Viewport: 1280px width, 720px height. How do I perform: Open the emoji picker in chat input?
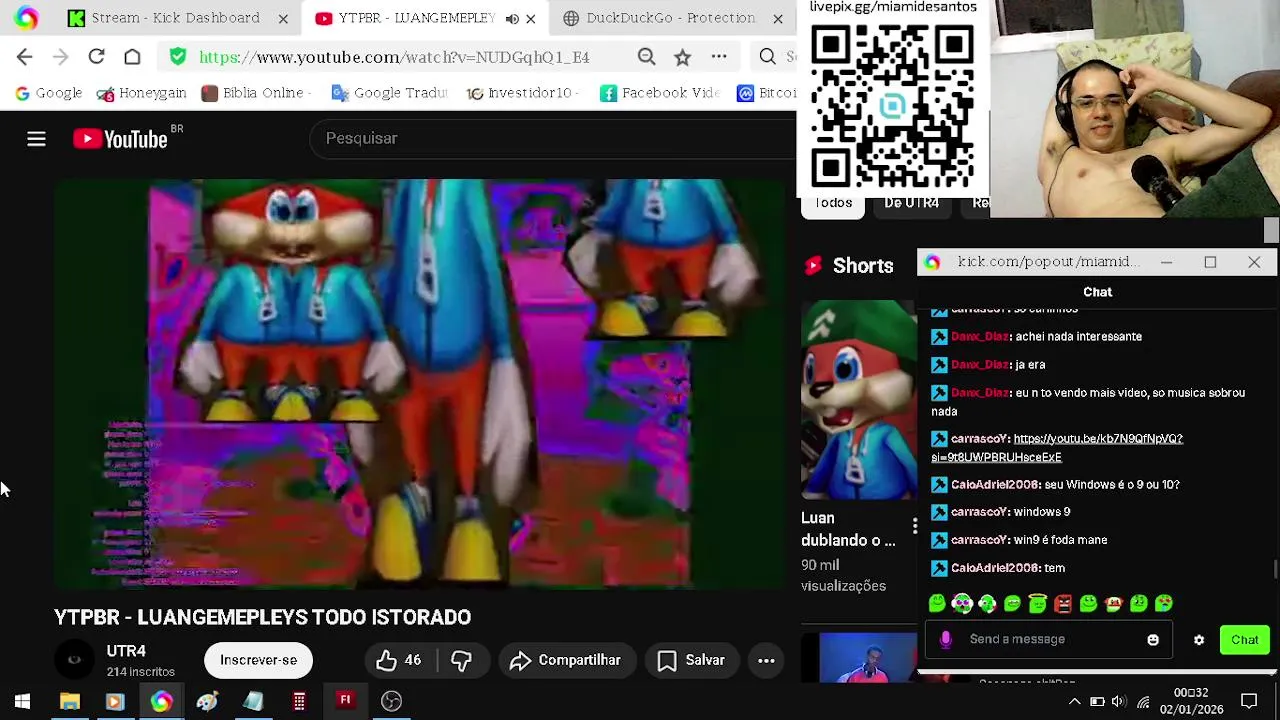1153,640
